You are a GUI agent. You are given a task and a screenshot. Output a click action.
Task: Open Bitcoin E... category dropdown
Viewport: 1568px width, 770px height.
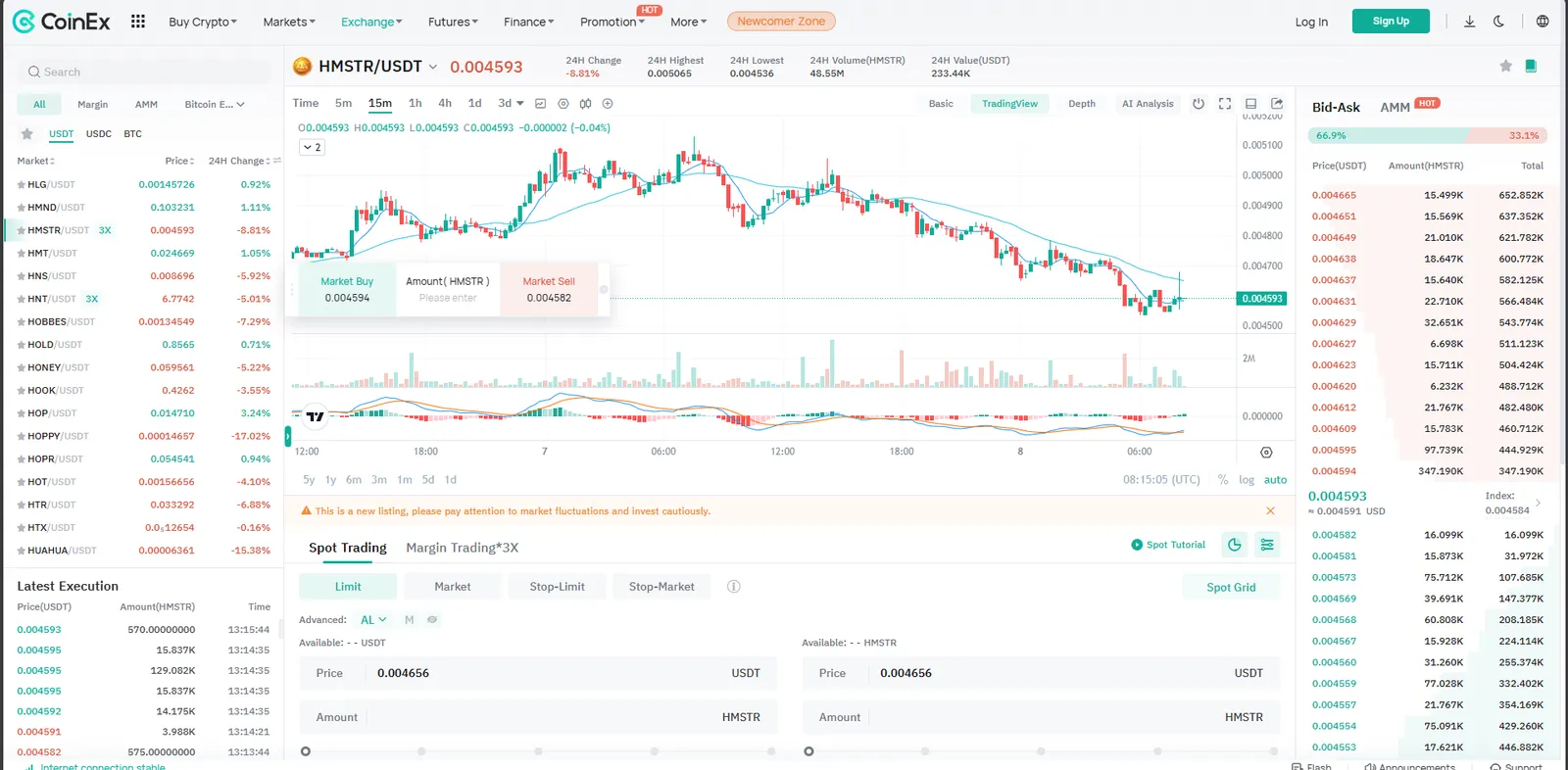(215, 104)
